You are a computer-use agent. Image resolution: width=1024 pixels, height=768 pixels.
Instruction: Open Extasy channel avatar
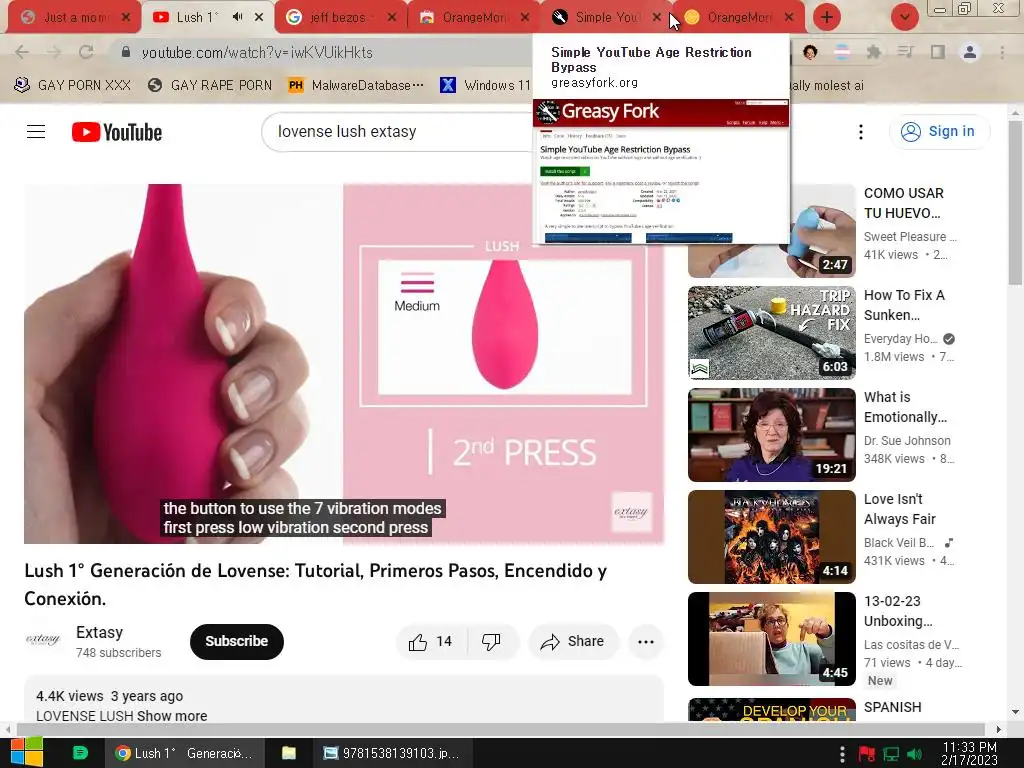43,640
